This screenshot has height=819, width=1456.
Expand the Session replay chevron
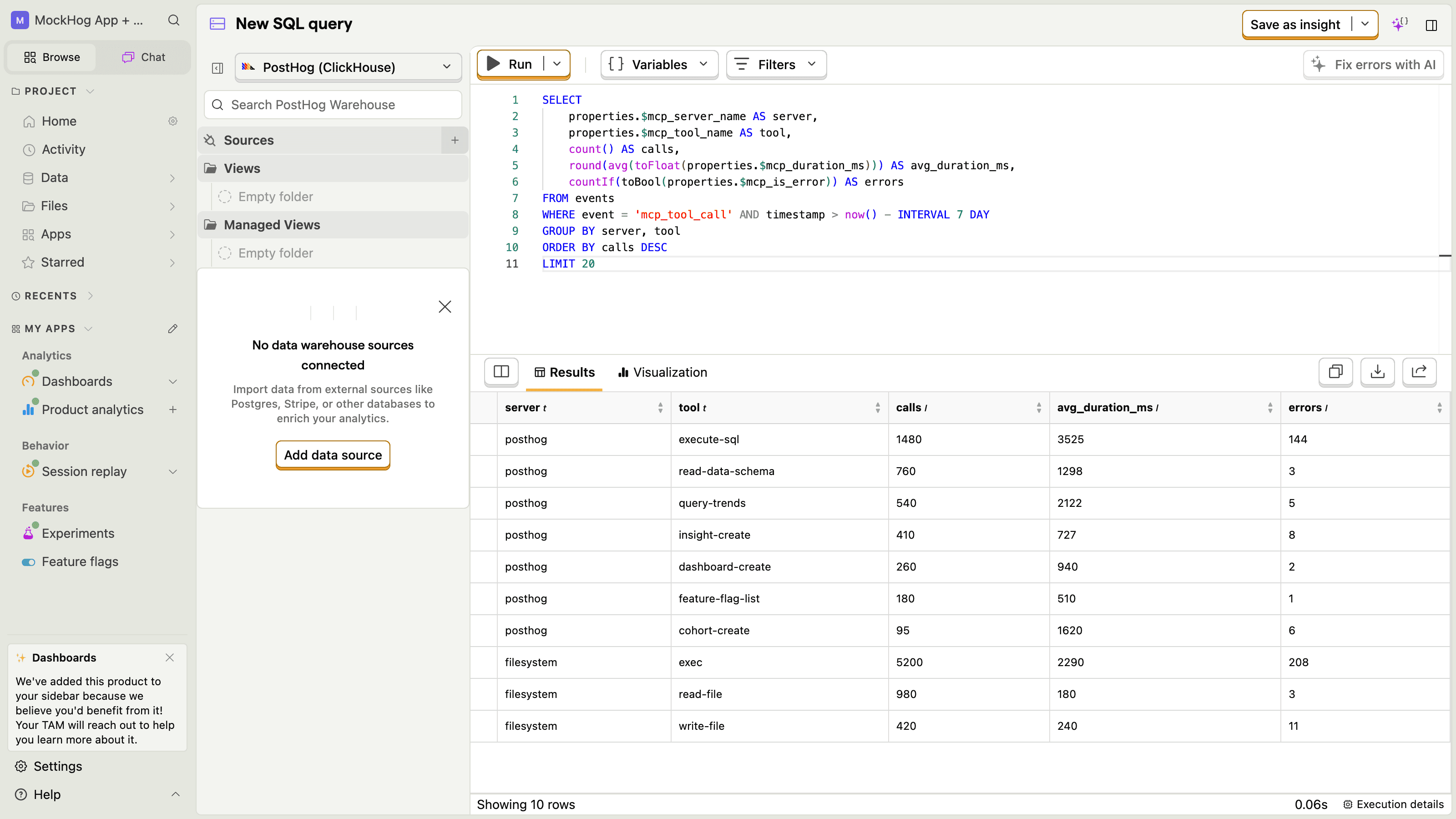(x=173, y=471)
